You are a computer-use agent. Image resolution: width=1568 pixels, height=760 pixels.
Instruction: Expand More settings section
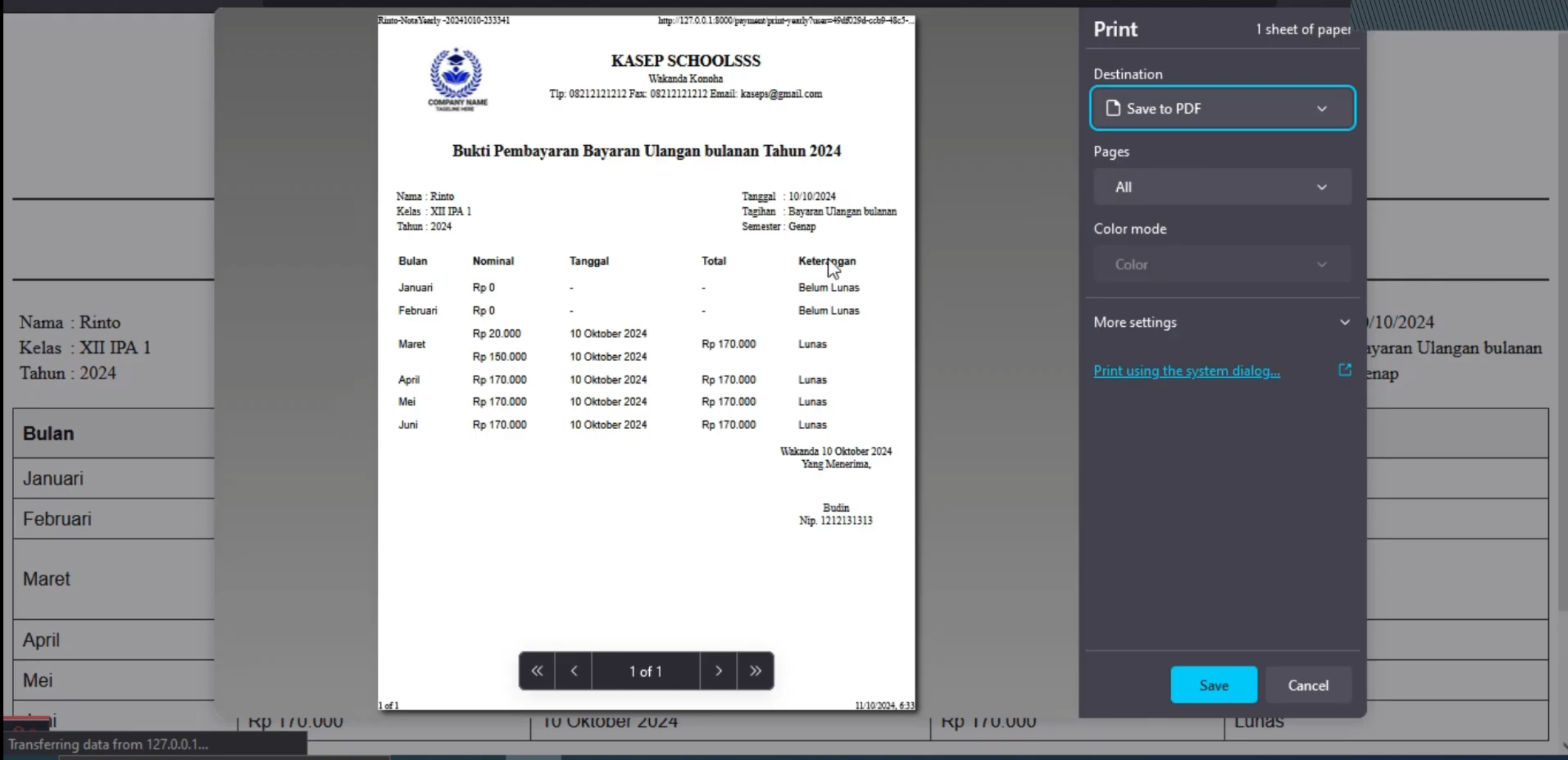[x=1222, y=322]
